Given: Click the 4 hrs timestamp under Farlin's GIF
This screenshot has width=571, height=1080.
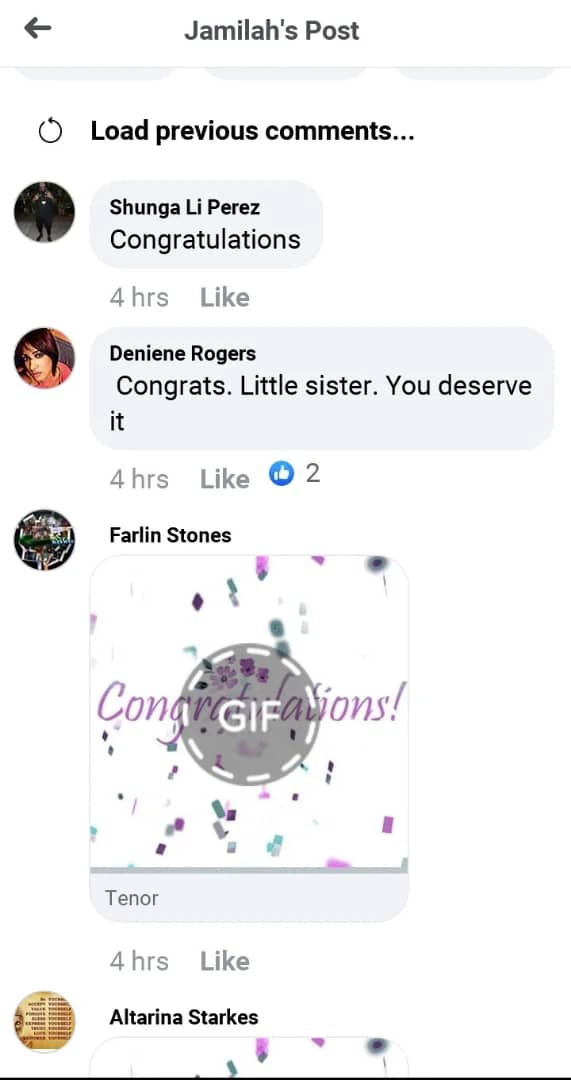Looking at the screenshot, I should point(139,962).
